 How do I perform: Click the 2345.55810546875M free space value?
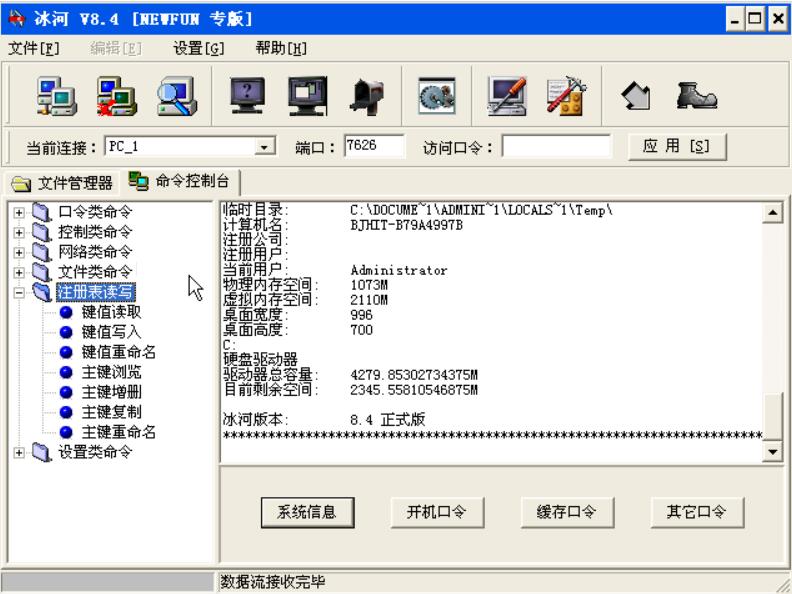(x=414, y=390)
